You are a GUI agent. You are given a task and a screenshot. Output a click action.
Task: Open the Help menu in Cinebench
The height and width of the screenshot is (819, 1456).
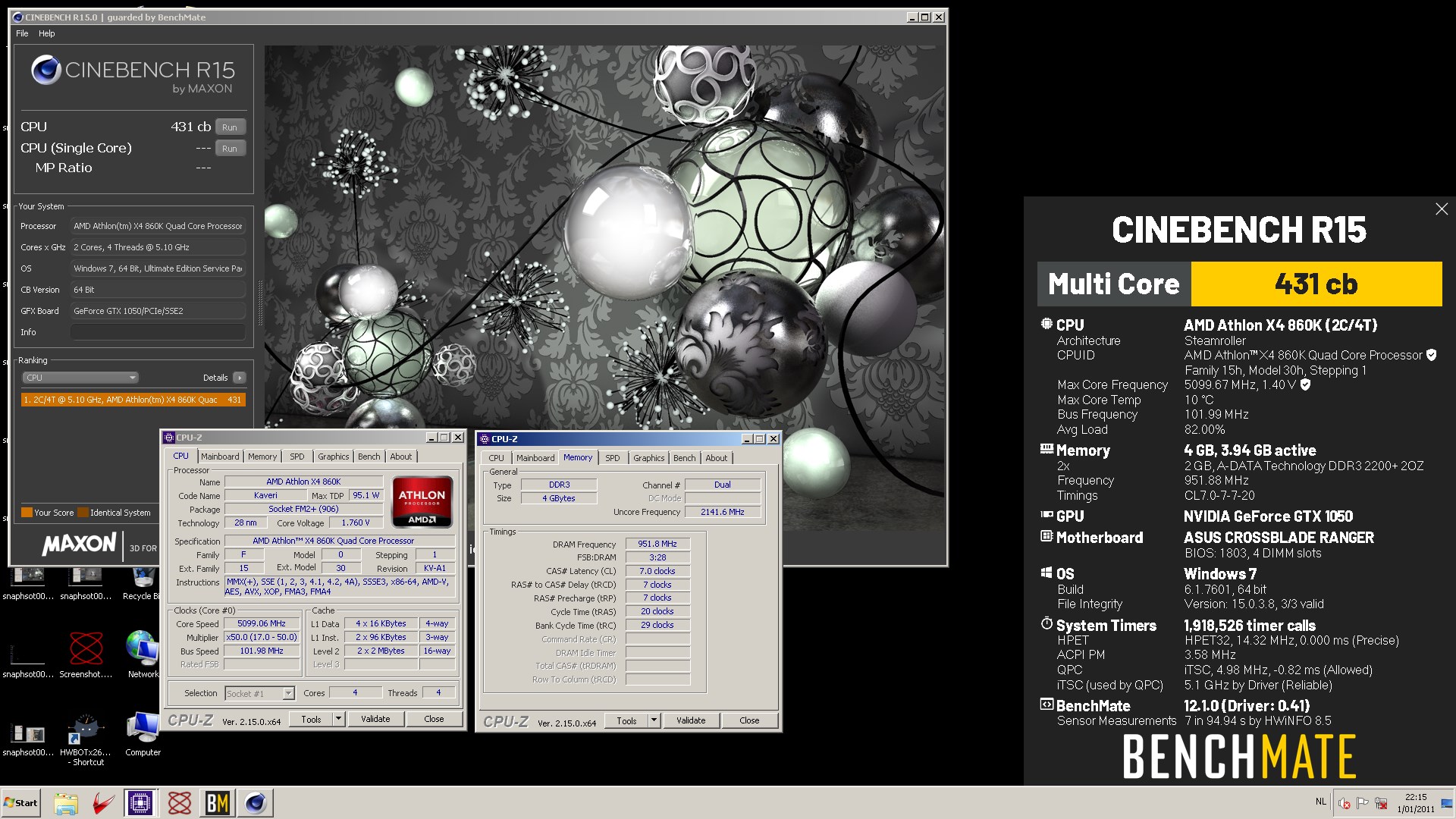(47, 33)
